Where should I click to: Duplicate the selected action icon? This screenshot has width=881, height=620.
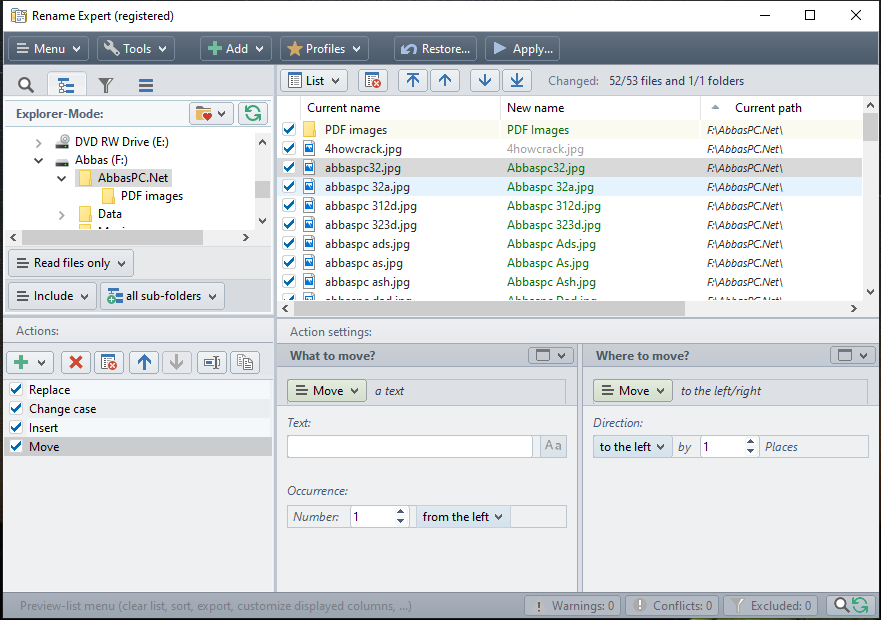point(245,363)
